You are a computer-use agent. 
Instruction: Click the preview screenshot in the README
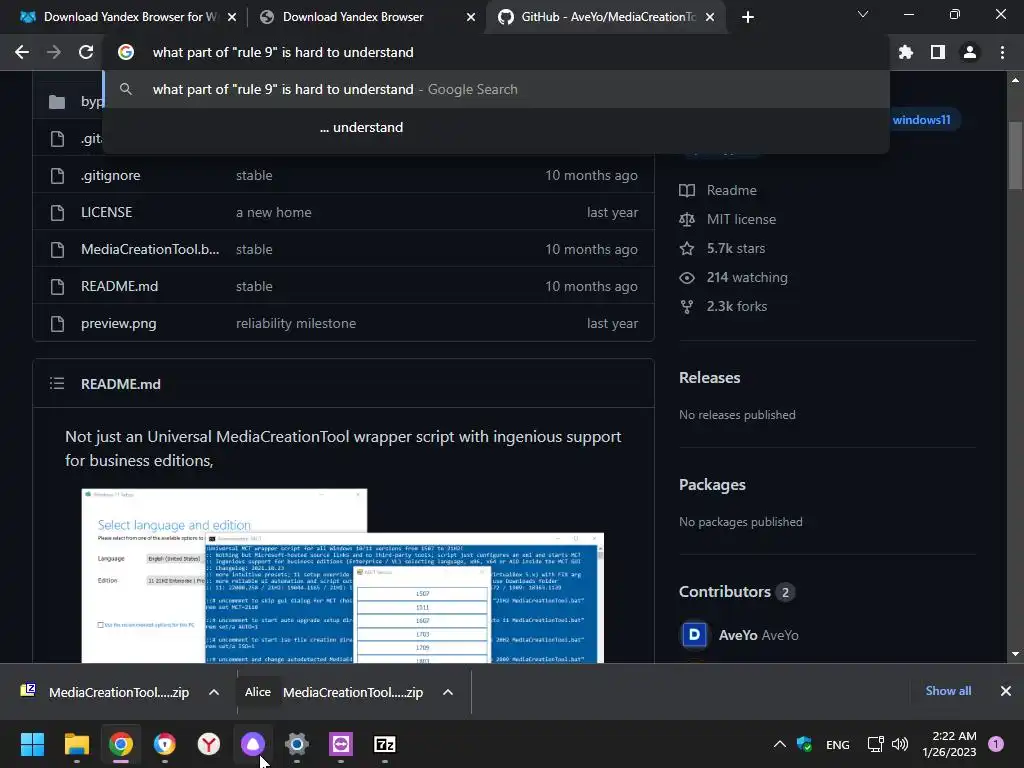(x=342, y=575)
